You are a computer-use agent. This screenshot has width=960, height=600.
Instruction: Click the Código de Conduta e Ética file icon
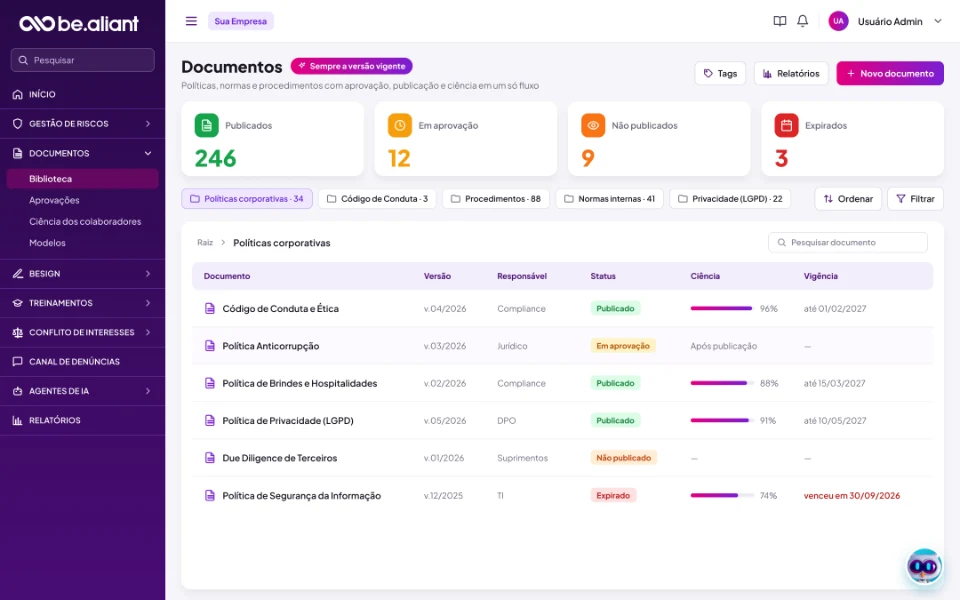click(209, 309)
